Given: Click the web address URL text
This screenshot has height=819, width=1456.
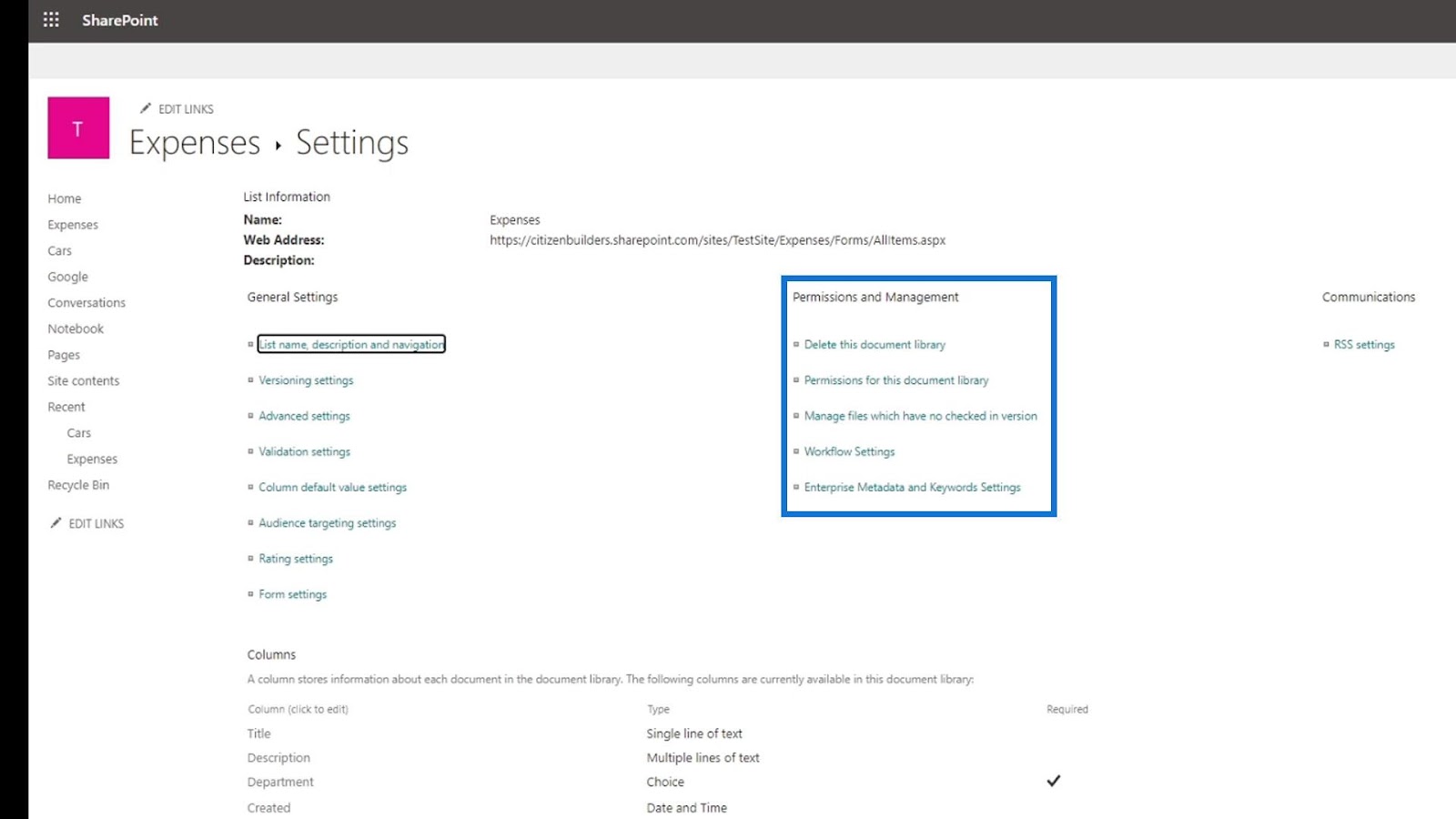Looking at the screenshot, I should tap(717, 240).
